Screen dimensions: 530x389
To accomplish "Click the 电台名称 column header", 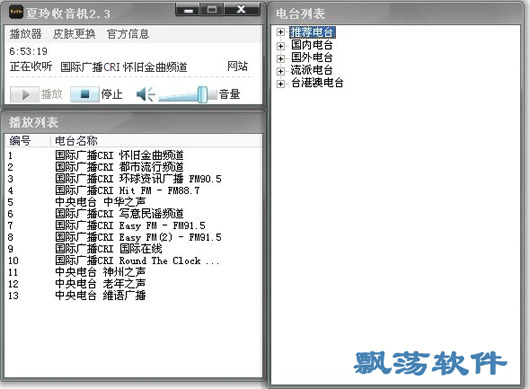I will pyautogui.click(x=76, y=141).
